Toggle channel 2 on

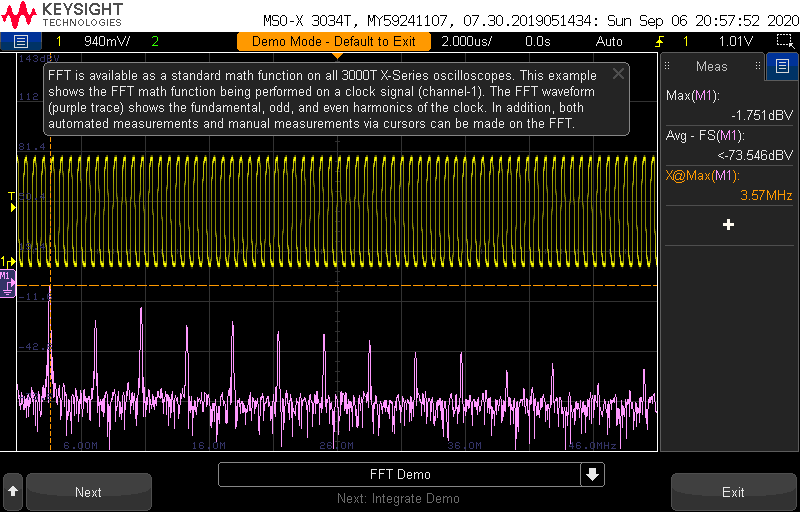(x=154, y=41)
